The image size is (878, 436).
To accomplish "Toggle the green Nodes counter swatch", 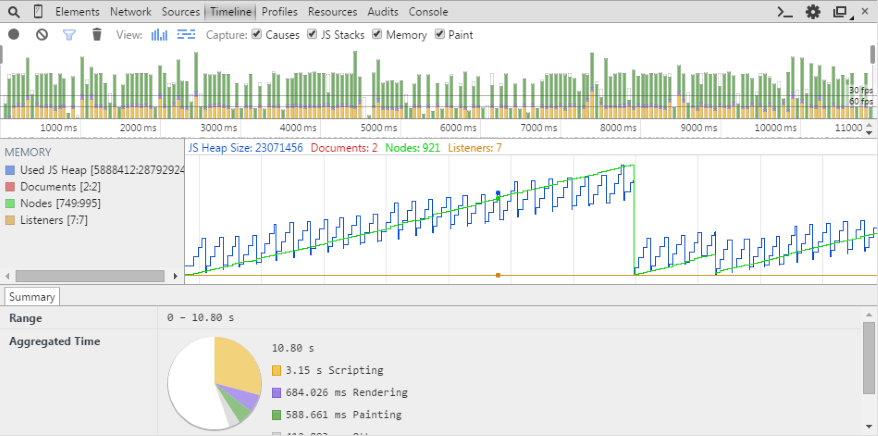I will click(x=11, y=204).
